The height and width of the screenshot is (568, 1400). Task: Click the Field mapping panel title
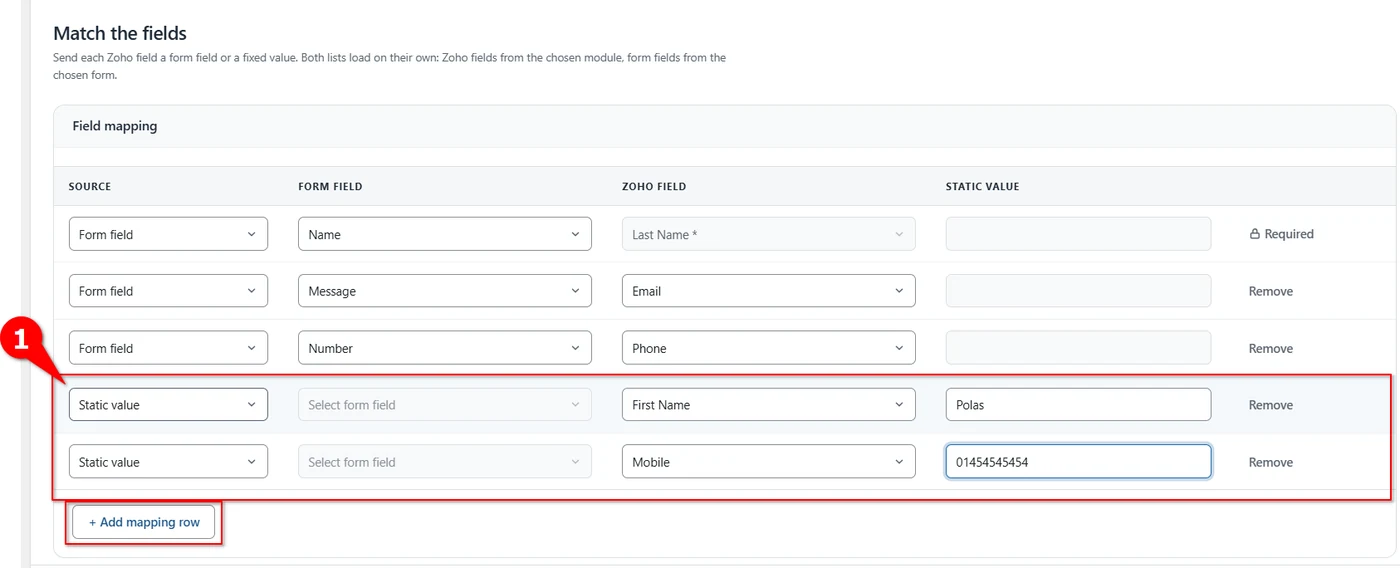tap(115, 126)
